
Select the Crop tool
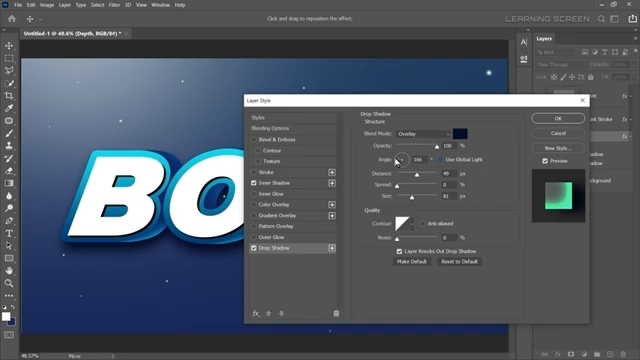coord(9,96)
